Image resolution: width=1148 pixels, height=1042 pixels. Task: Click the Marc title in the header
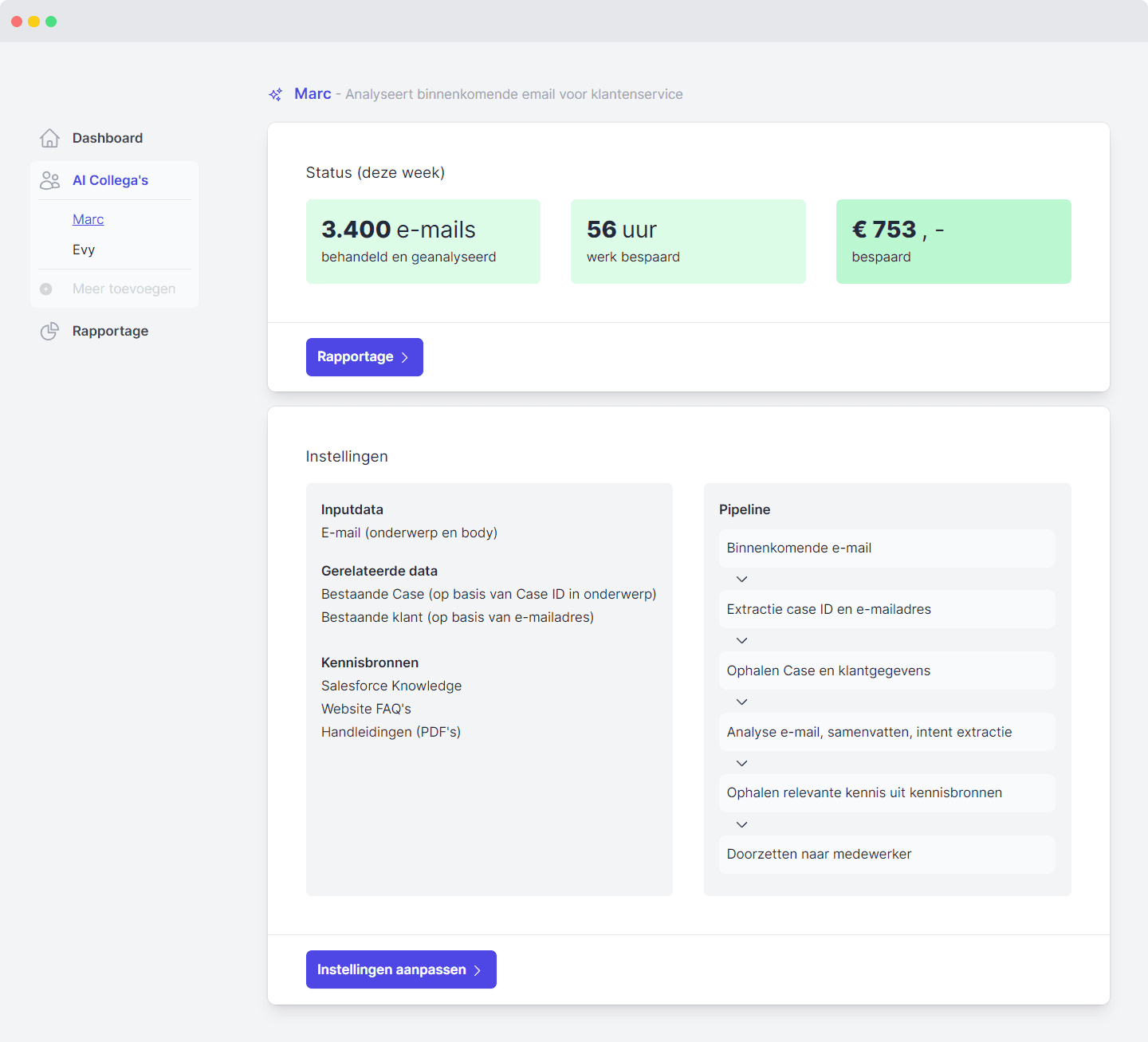point(313,94)
